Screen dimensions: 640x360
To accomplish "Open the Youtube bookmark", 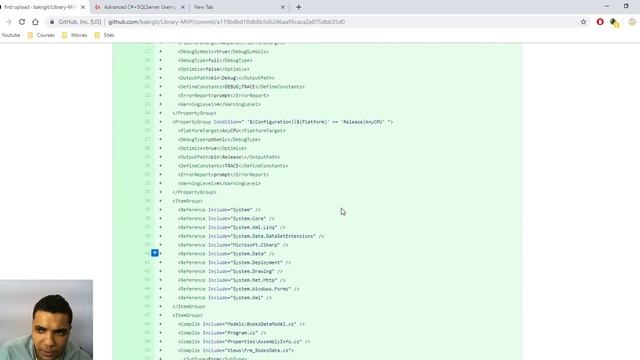I will tap(11, 35).
